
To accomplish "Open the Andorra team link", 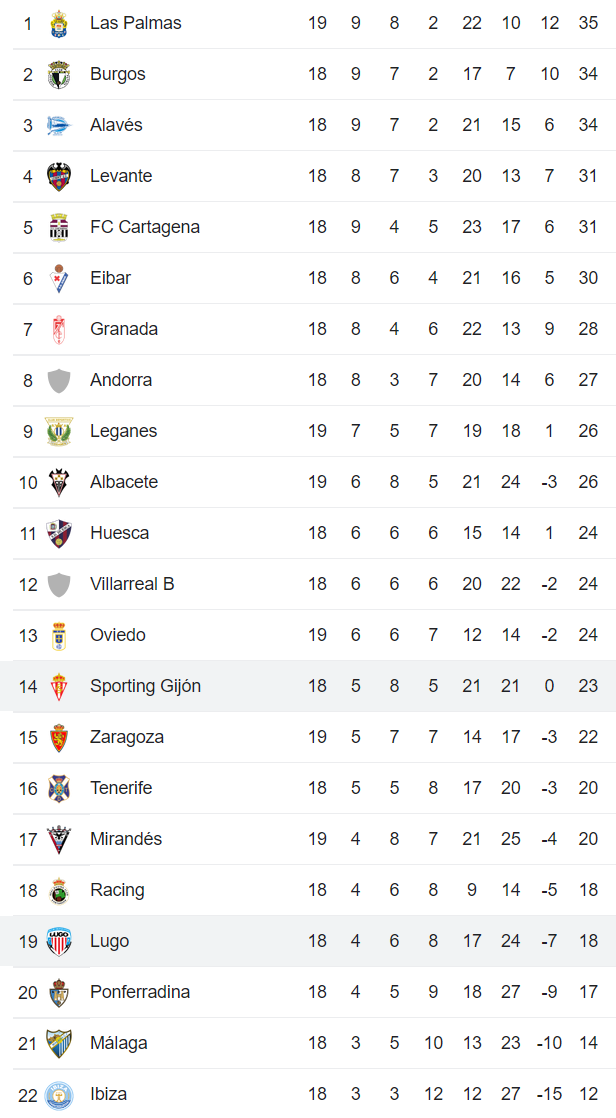I will [x=121, y=380].
